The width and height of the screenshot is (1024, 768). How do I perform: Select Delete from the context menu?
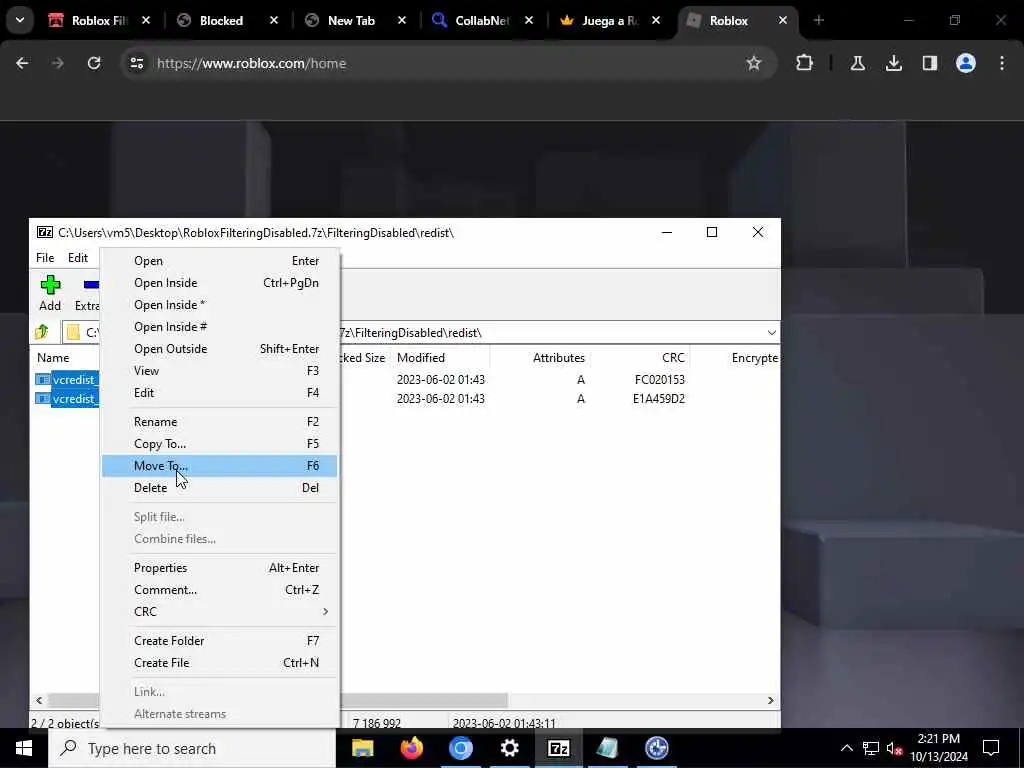point(219,488)
